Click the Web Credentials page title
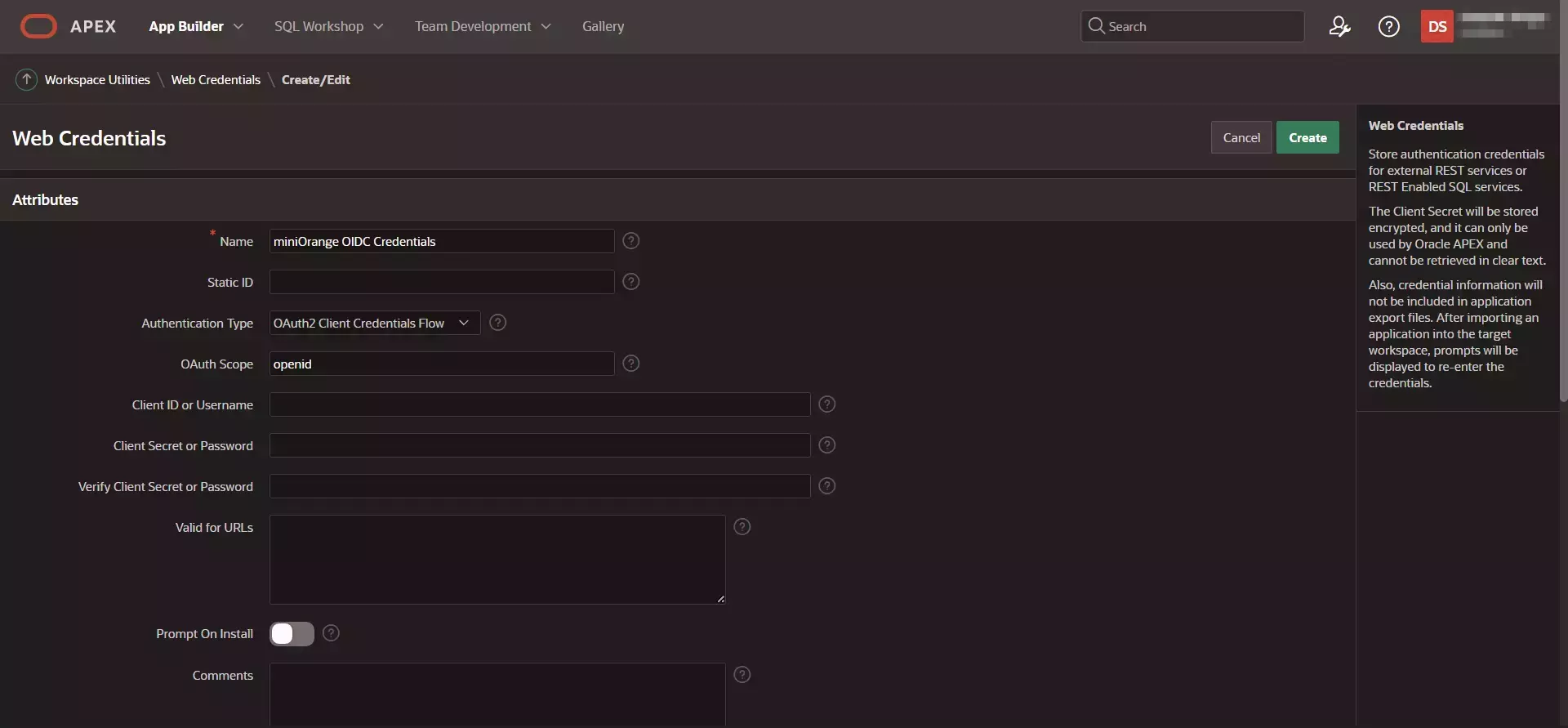Image resolution: width=1568 pixels, height=728 pixels. point(89,138)
